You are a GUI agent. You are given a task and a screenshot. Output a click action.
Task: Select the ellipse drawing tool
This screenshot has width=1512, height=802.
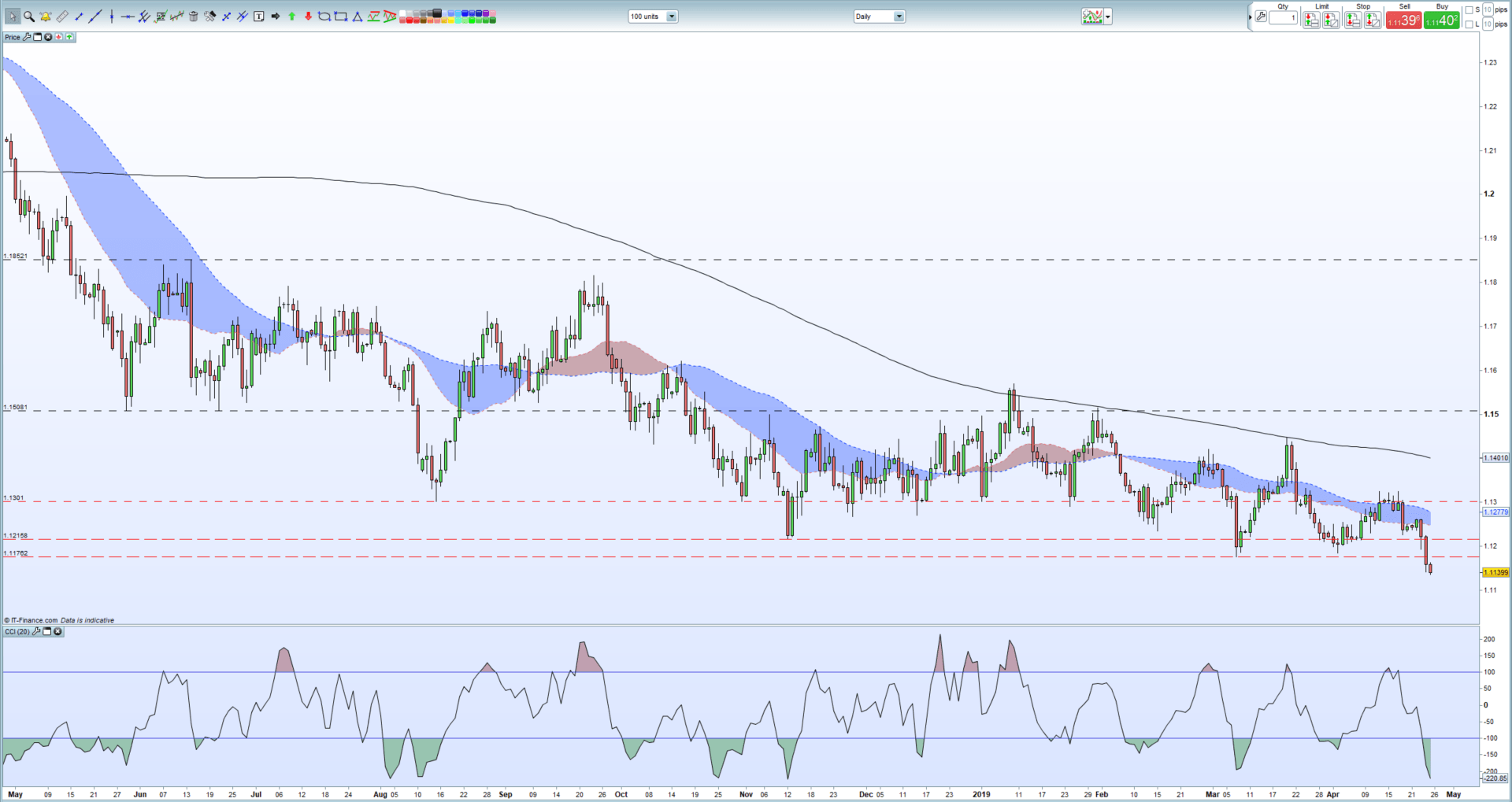click(x=324, y=16)
